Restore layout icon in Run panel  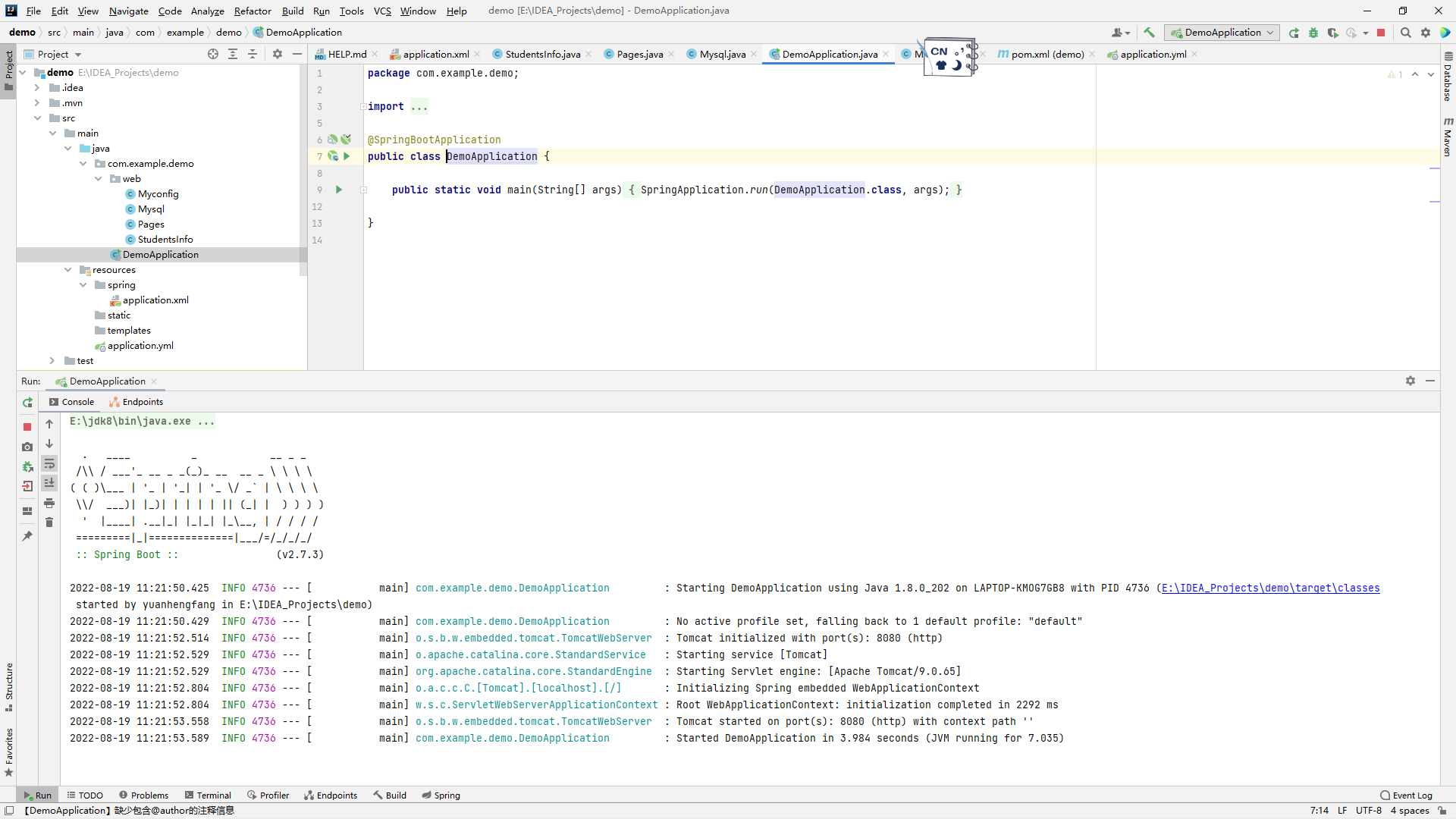27,510
